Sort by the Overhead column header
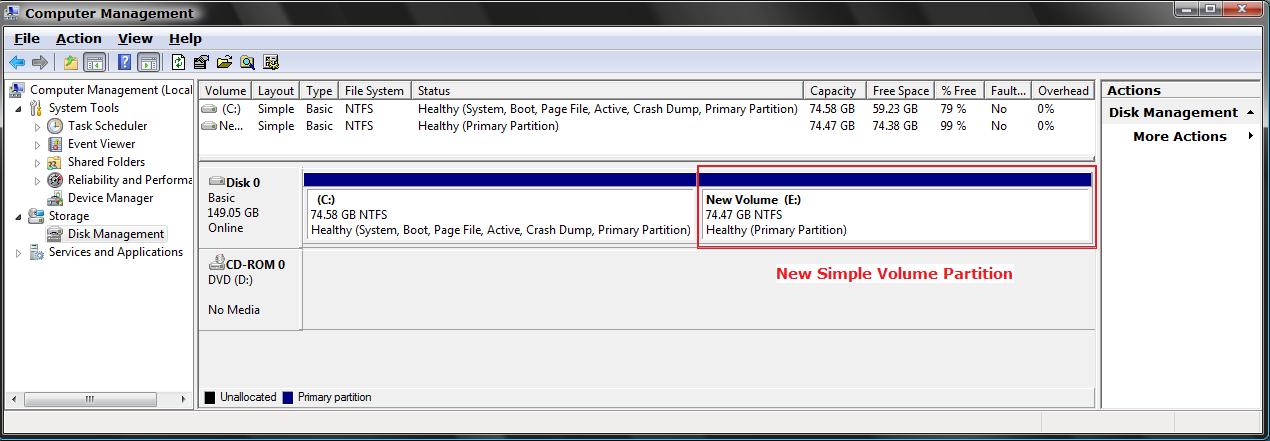This screenshot has width=1270, height=441. click(x=1063, y=90)
